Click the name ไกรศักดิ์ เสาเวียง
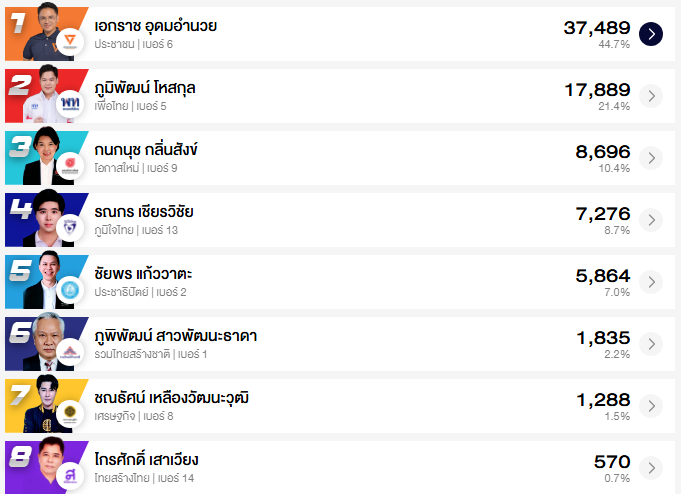This screenshot has height=494, width=681. (147, 459)
